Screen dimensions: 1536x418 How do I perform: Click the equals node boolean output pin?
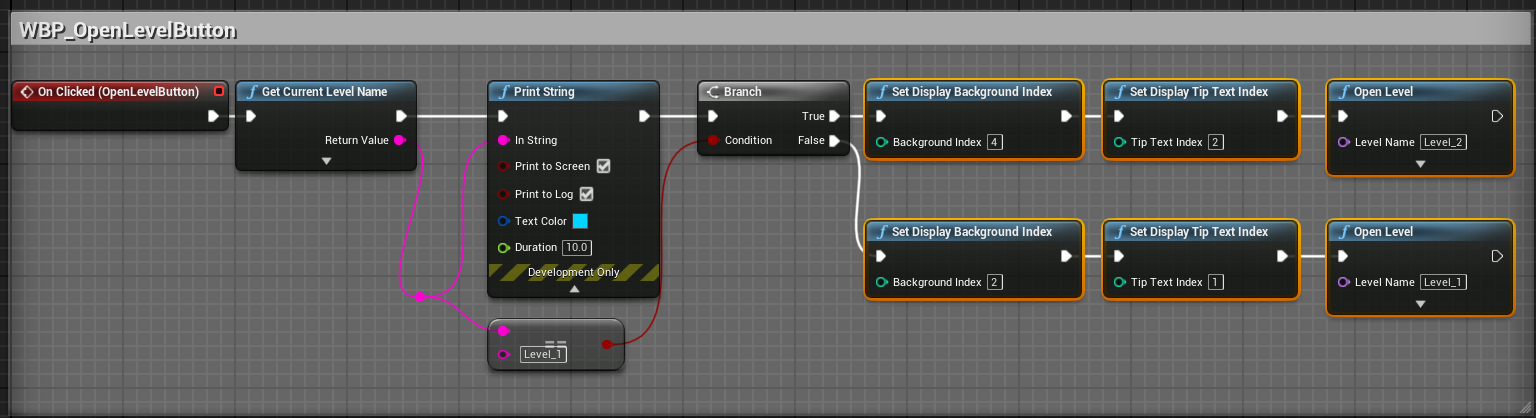[x=607, y=344]
